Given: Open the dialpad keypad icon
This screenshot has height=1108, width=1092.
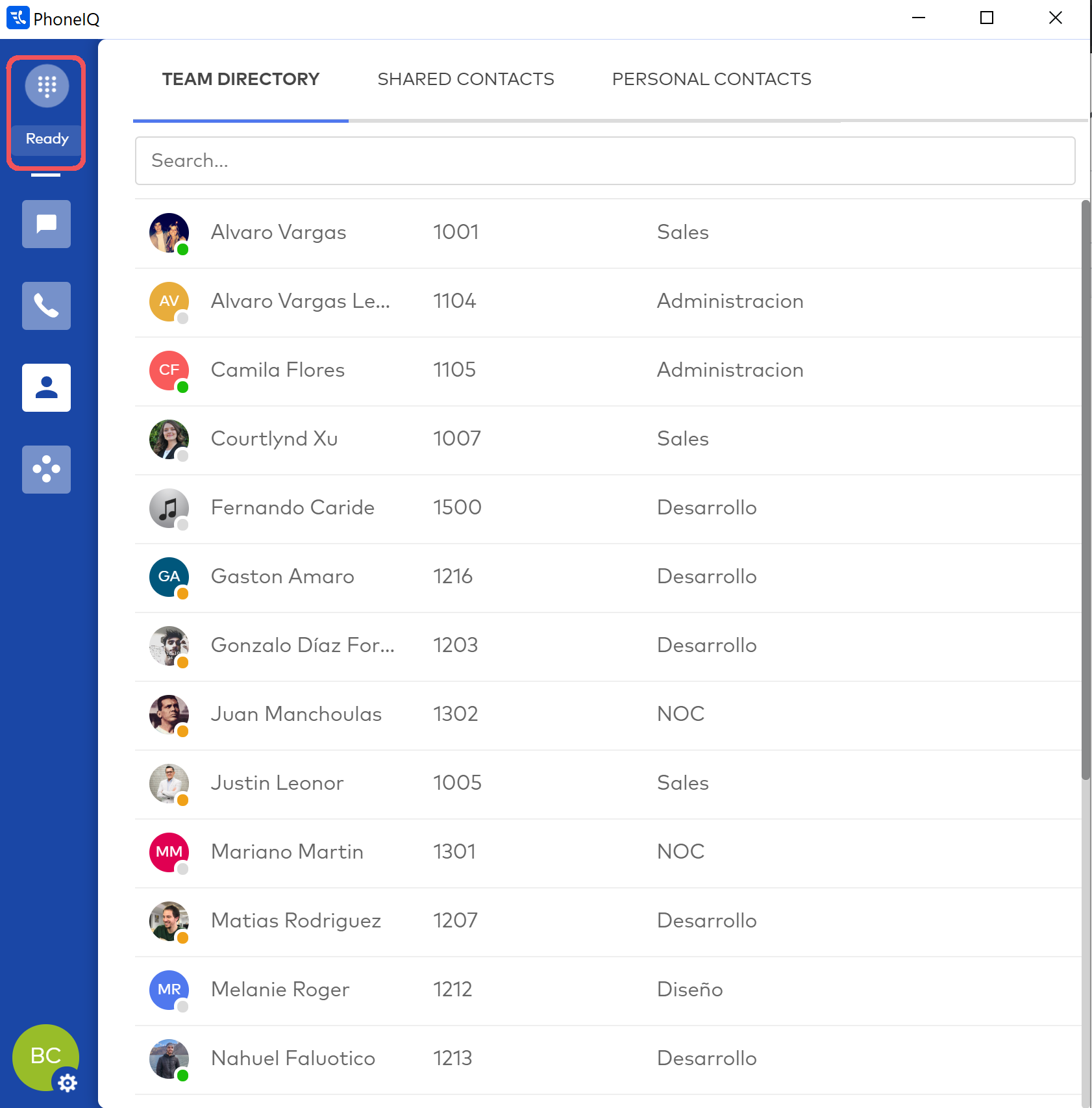Looking at the screenshot, I should (x=47, y=86).
